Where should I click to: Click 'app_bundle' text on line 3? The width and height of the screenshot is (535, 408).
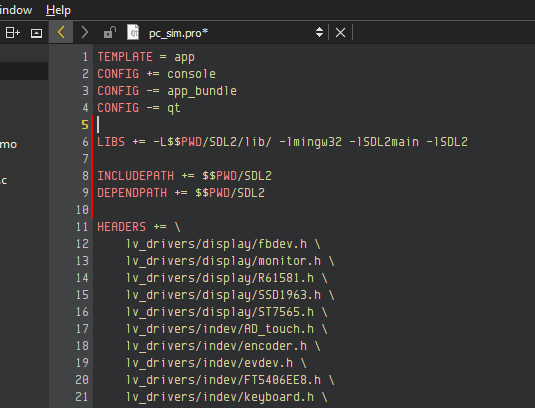coord(202,91)
